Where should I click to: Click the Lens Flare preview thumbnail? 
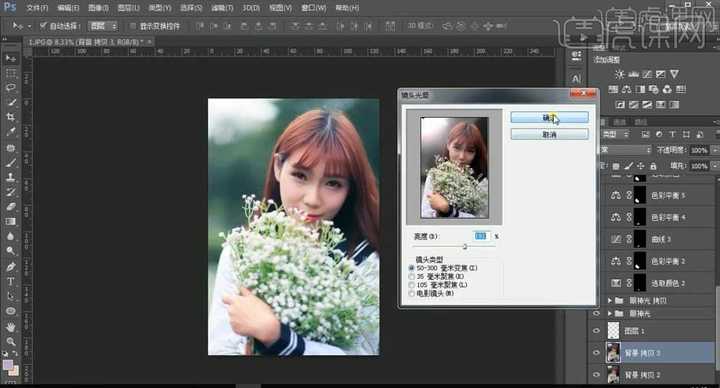click(x=454, y=167)
